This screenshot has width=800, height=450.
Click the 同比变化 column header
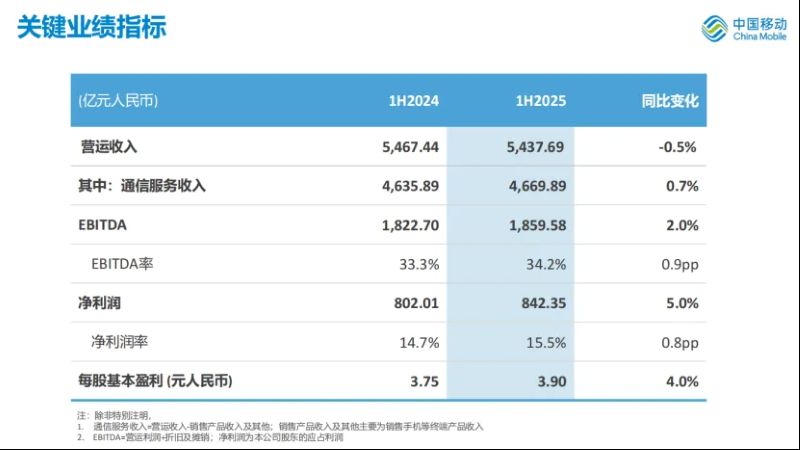(669, 101)
